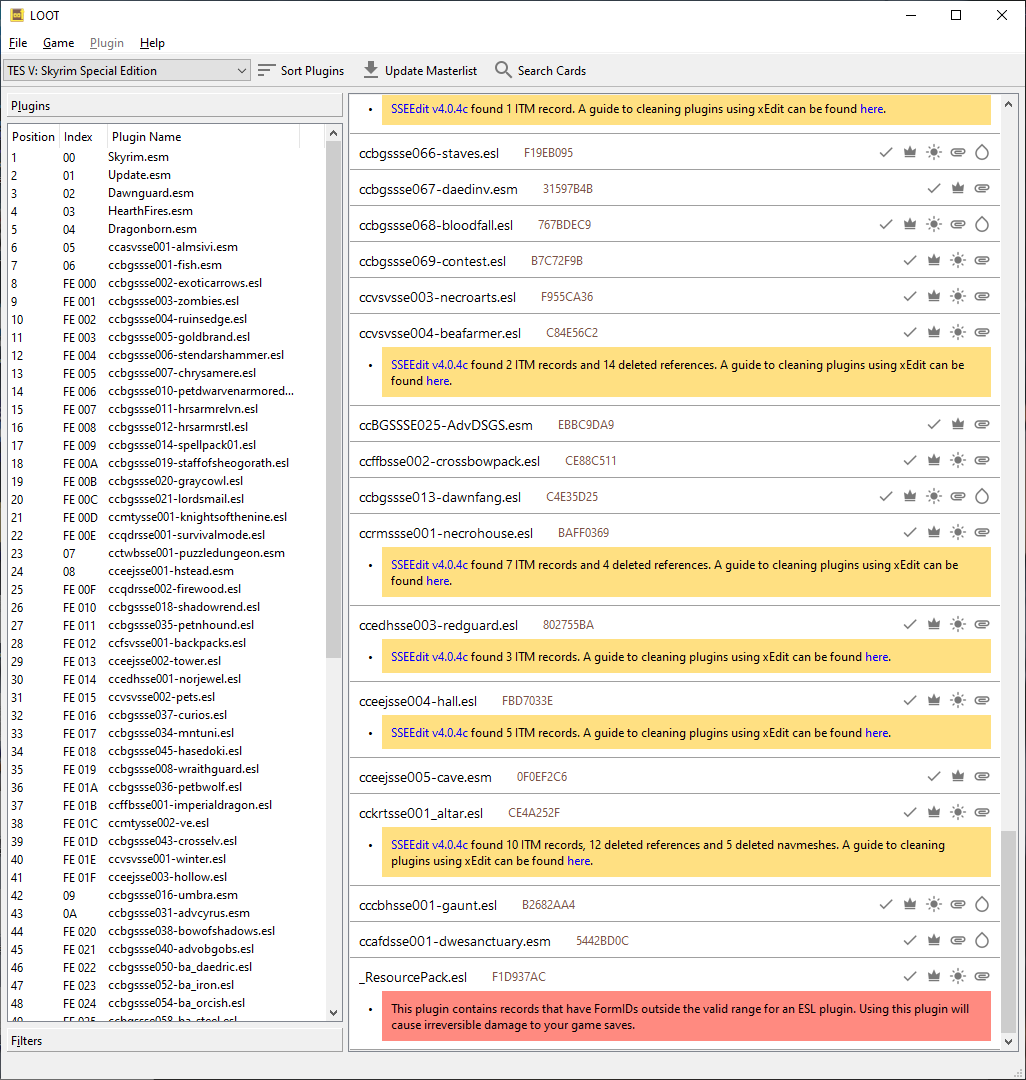Image resolution: width=1026 pixels, height=1080 pixels.
Task: Click the crown icon on ccbgssse067-daedinv.esm card
Action: coord(958,189)
